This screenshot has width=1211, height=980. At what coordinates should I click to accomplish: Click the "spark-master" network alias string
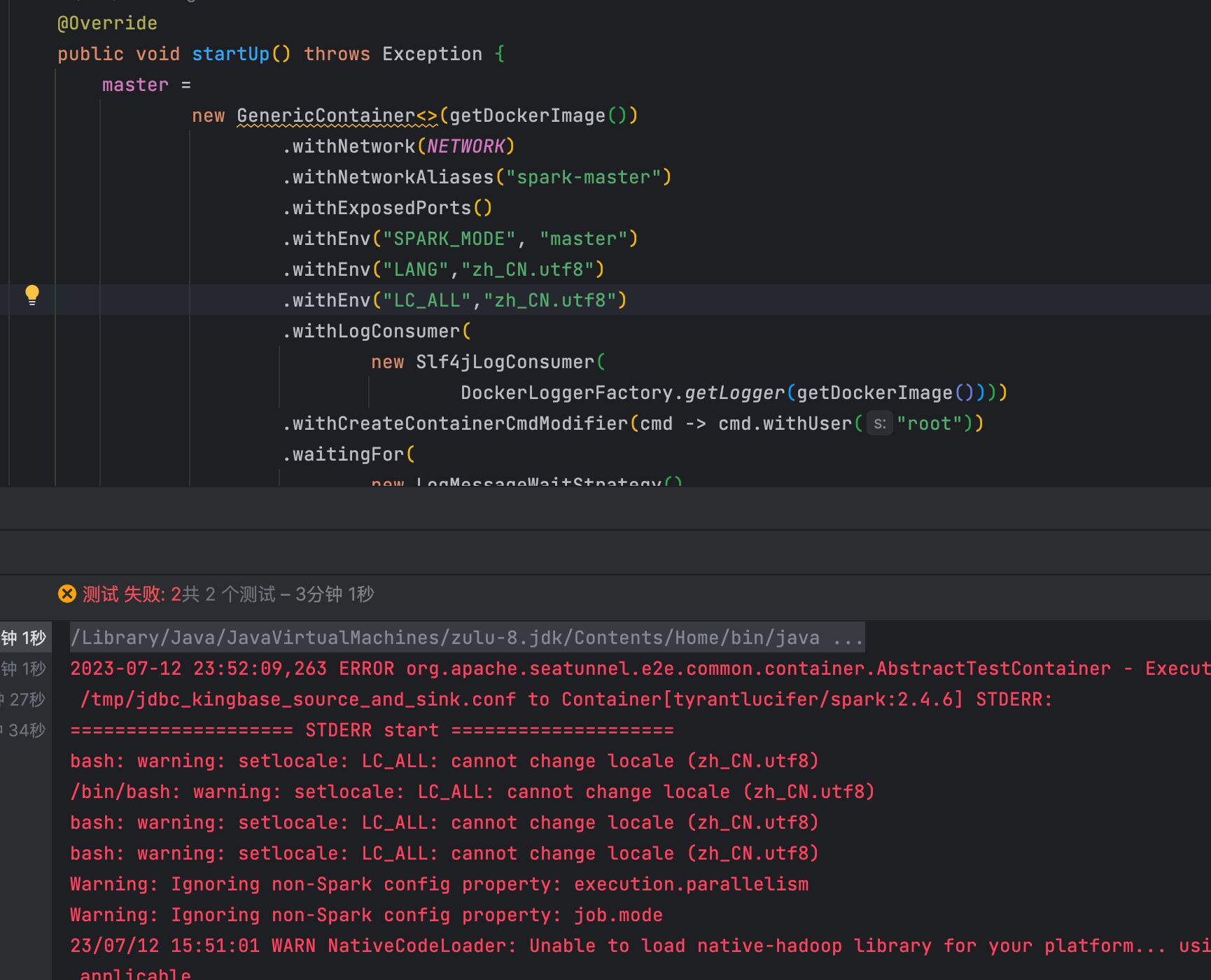pos(584,177)
